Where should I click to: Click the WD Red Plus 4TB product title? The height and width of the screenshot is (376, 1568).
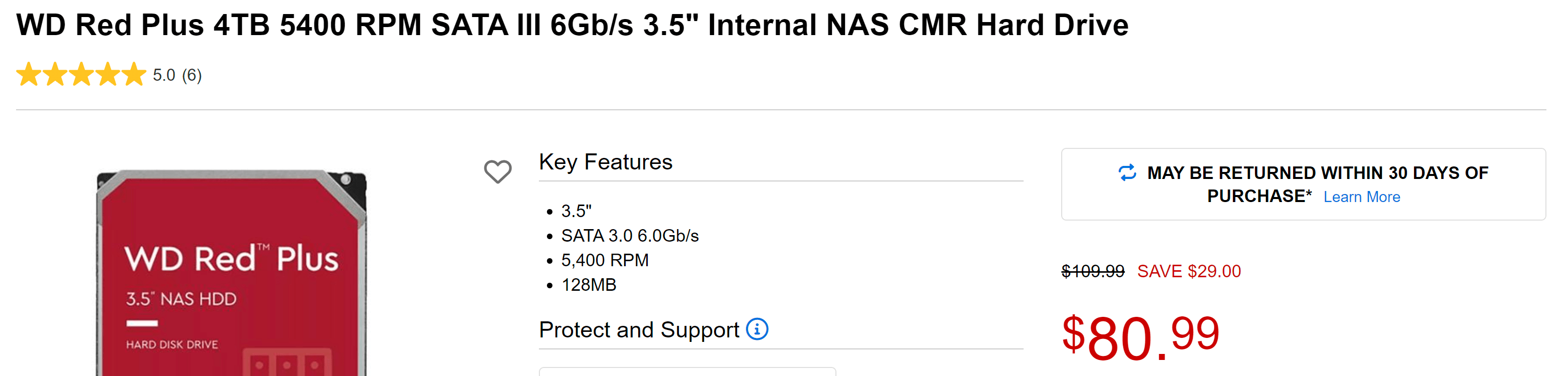click(x=572, y=26)
